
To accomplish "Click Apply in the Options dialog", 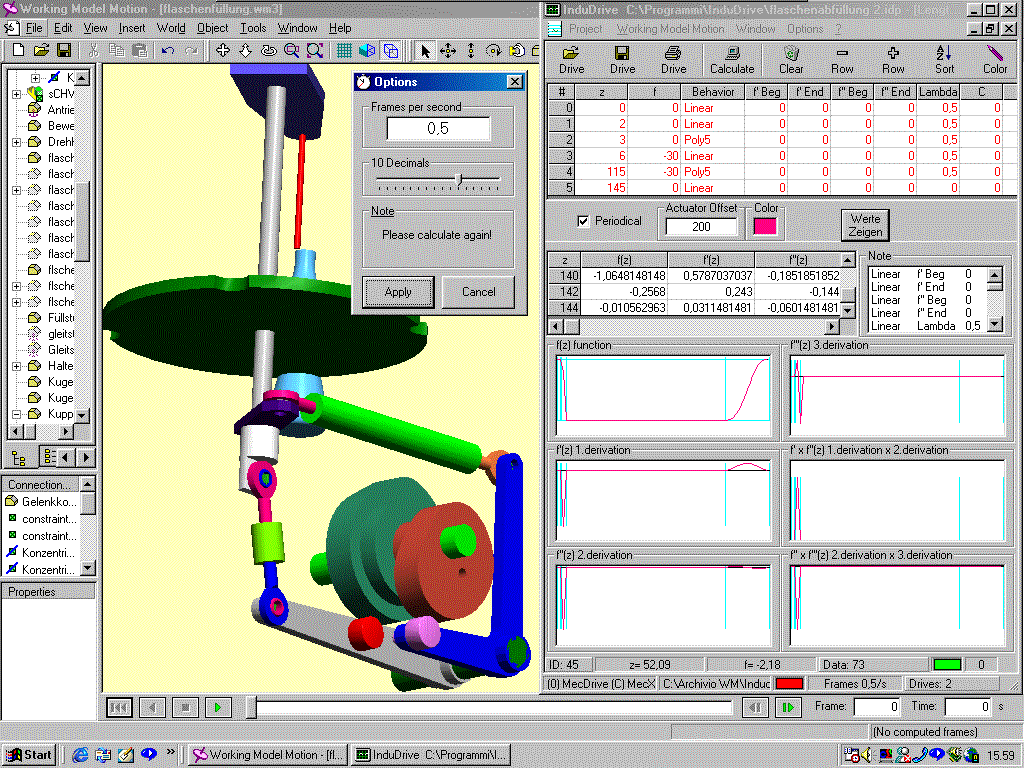I will pos(398,292).
